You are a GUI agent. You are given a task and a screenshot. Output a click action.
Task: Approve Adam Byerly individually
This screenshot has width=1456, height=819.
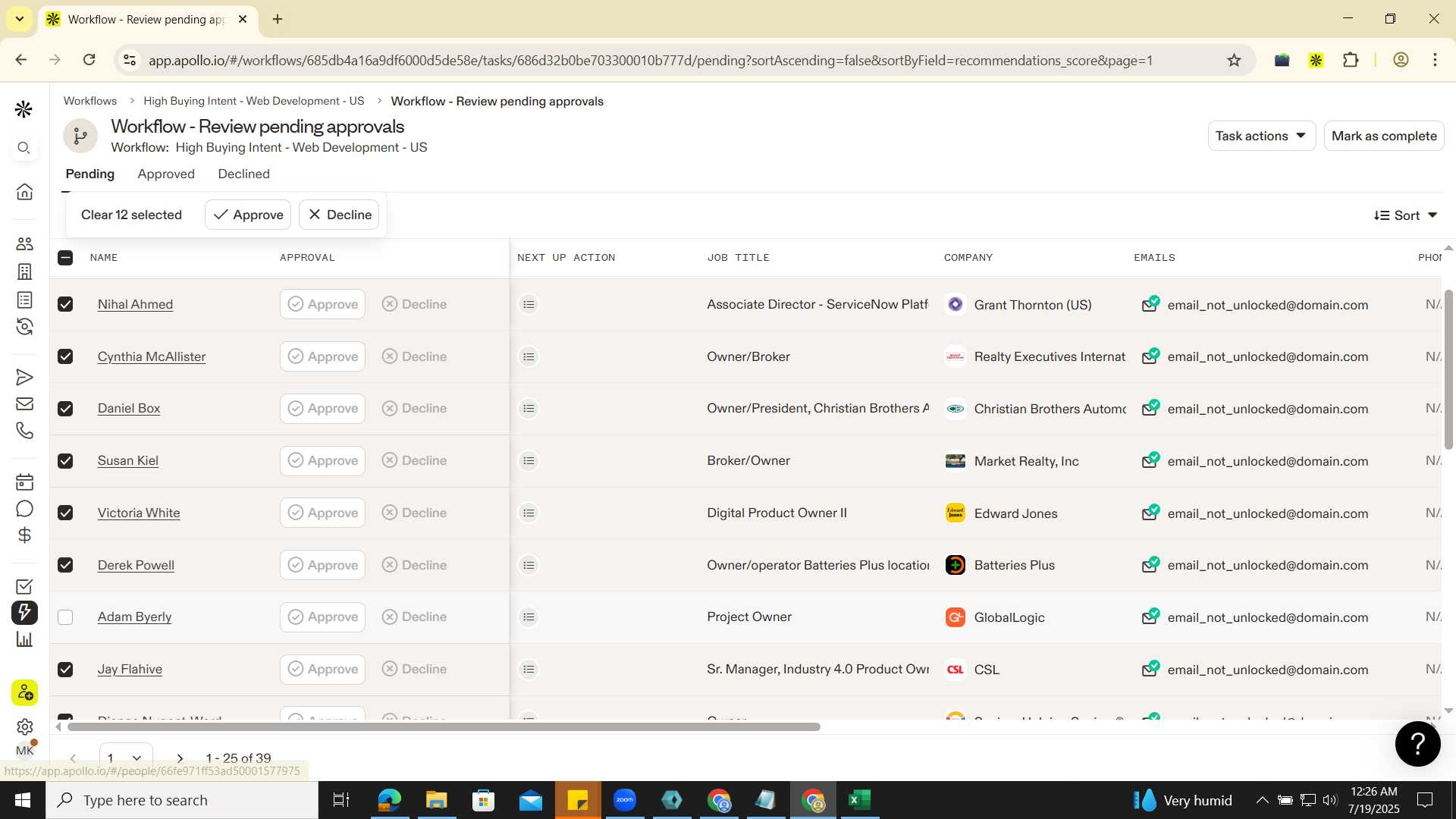point(322,617)
